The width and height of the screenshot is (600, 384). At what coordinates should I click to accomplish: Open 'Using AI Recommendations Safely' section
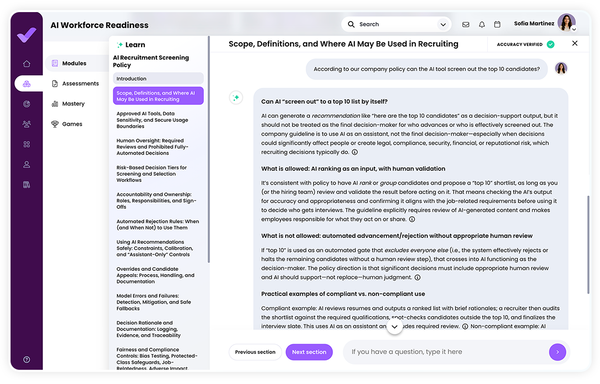click(x=158, y=248)
